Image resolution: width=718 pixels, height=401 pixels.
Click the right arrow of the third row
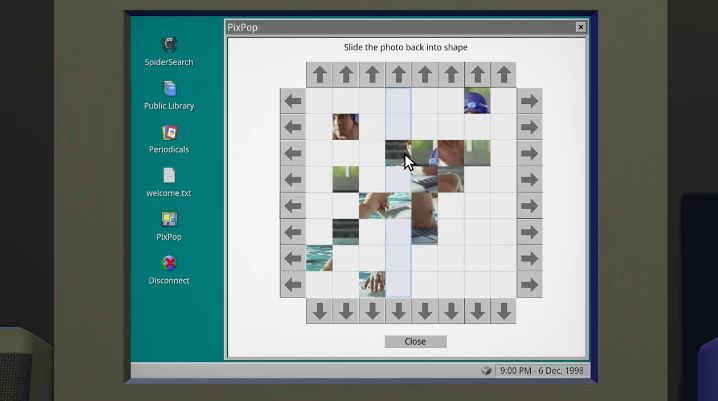(x=530, y=153)
